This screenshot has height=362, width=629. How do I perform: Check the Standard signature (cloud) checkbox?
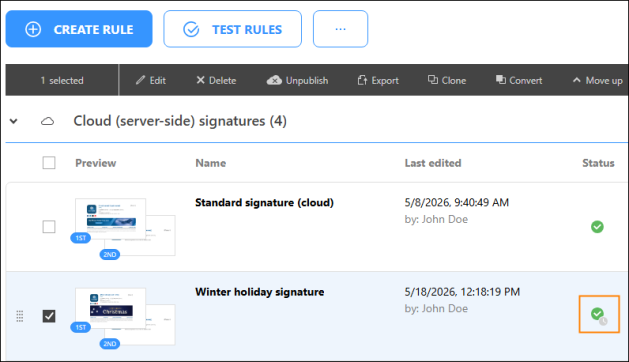click(49, 227)
